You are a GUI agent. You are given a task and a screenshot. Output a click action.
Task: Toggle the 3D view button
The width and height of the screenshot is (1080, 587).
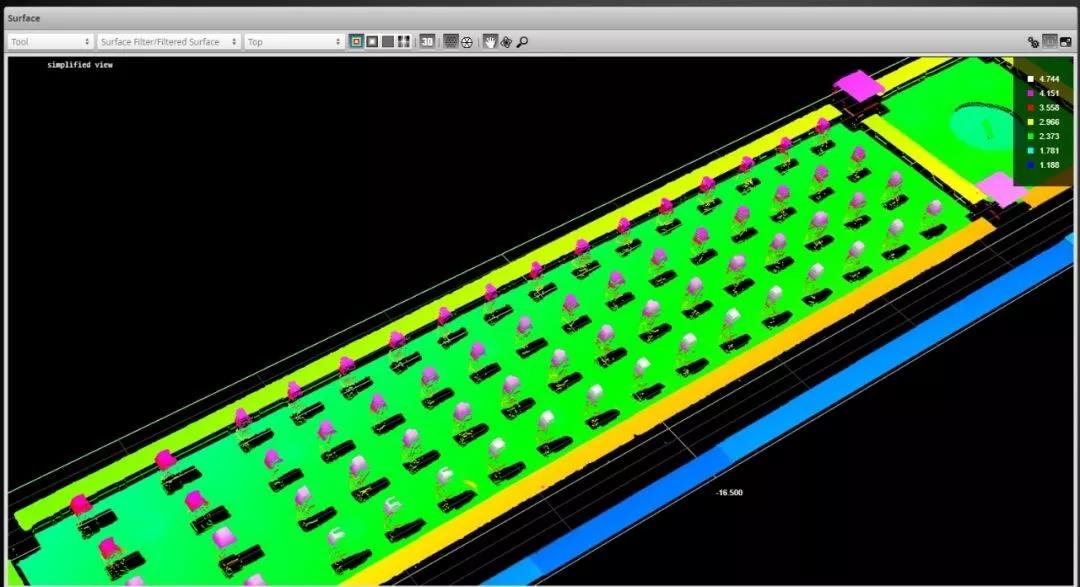[x=427, y=42]
